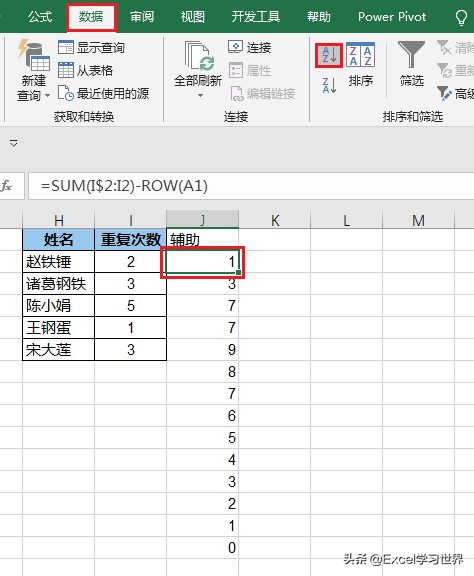Click the 全部刷新 refresh icon
Viewport: 474px width, 576px height.
click(199, 56)
